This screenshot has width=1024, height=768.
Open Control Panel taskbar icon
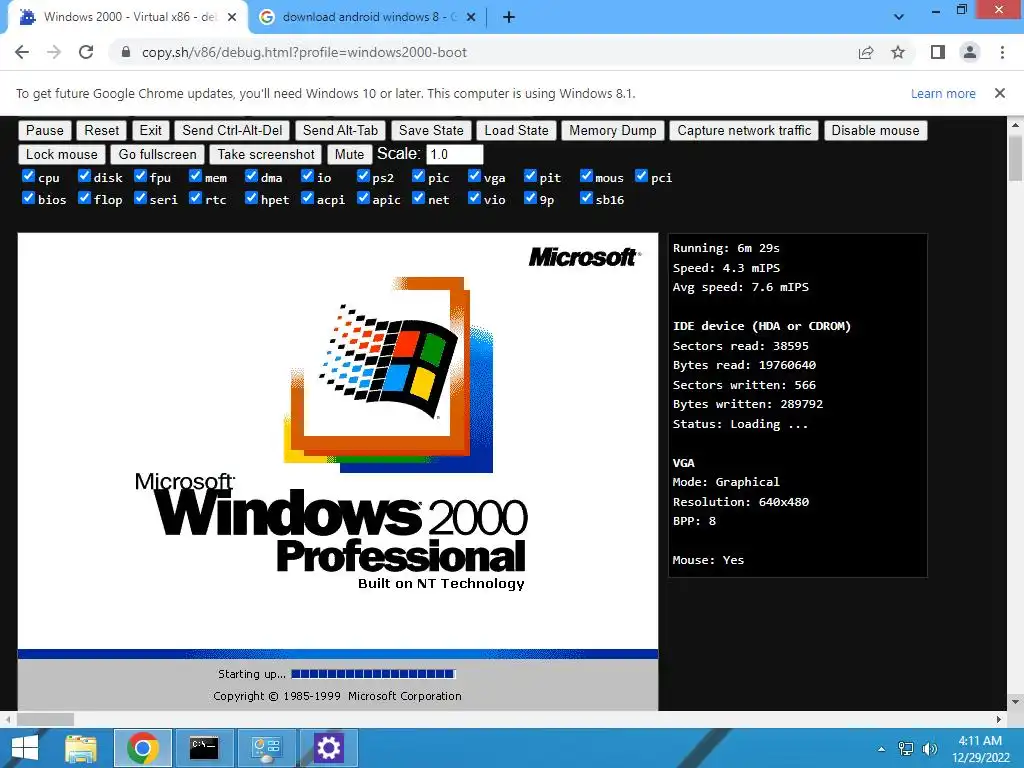pyautogui.click(x=266, y=748)
